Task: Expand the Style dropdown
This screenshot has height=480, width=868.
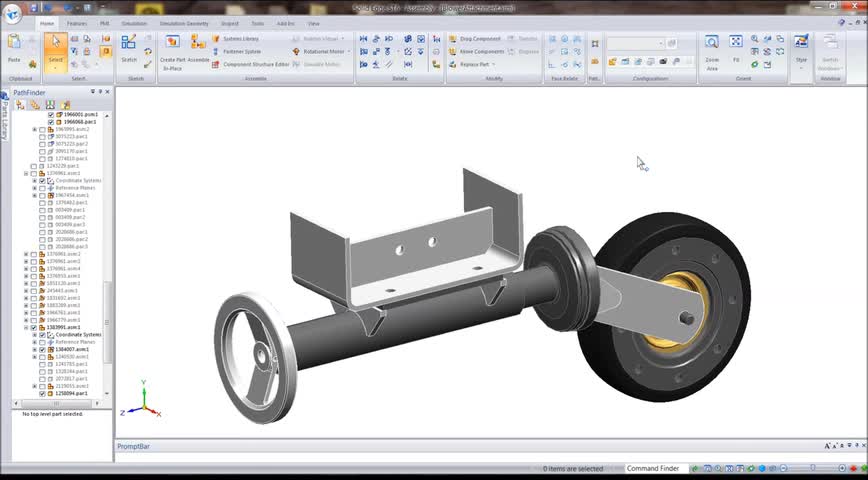Action: 801,68
